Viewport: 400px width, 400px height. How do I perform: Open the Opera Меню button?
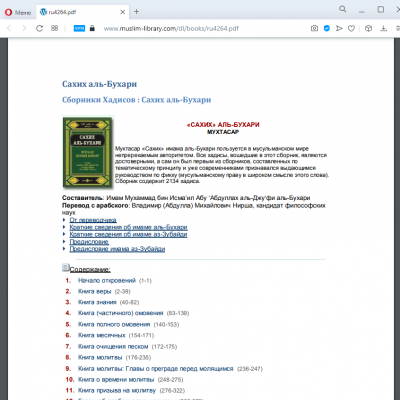[x=18, y=12]
